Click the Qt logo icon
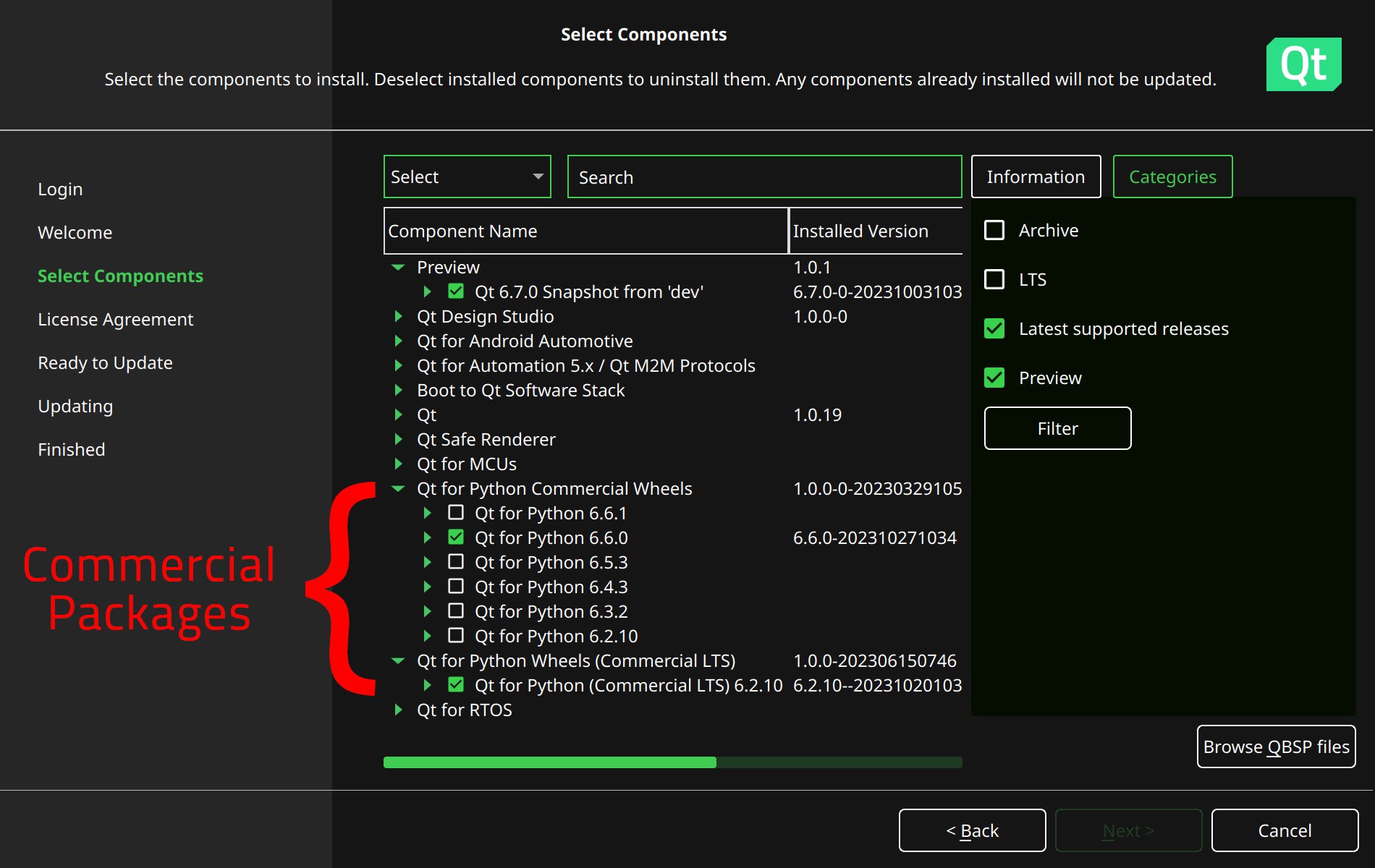The height and width of the screenshot is (868, 1375). (1303, 64)
